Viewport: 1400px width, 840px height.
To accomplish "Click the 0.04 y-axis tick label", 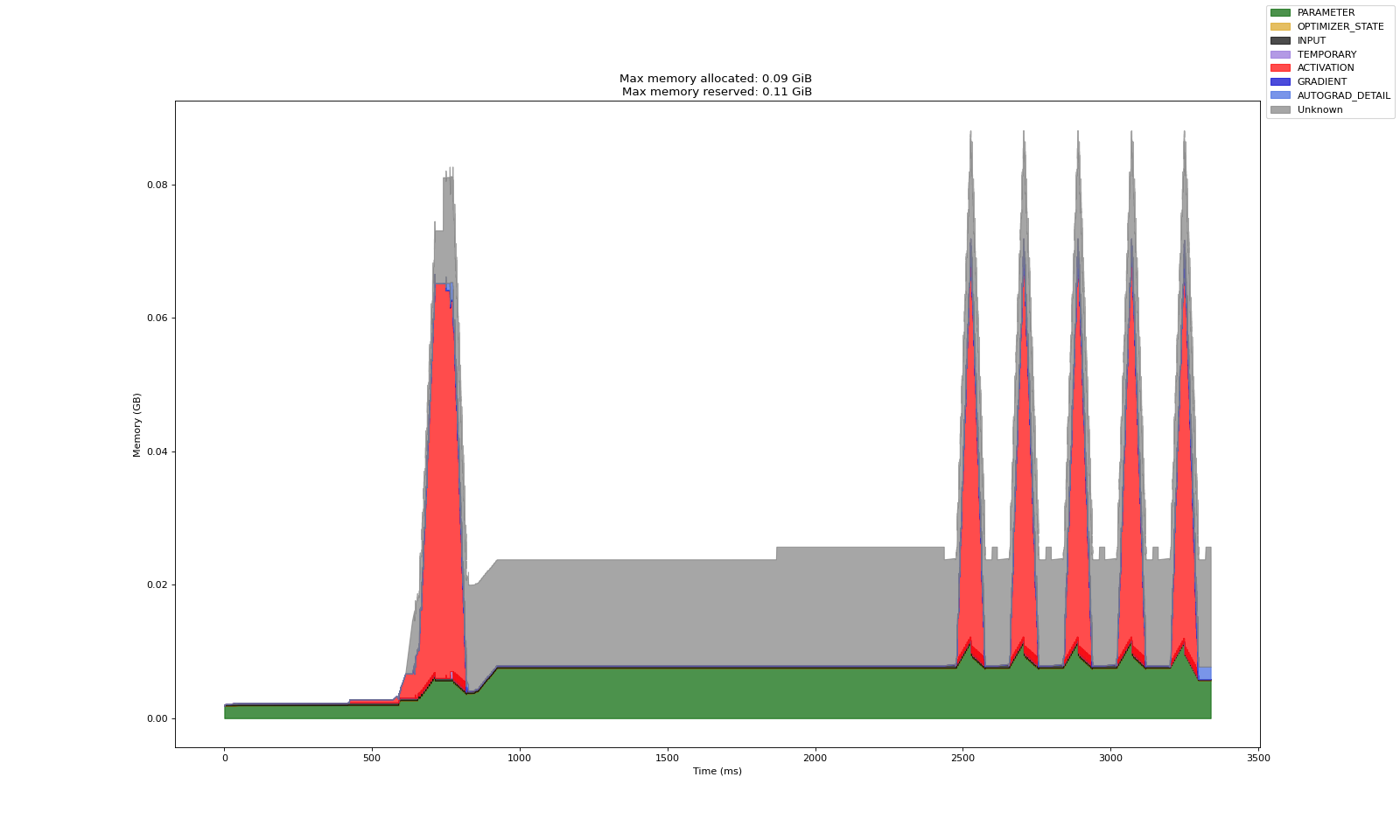I will [157, 451].
